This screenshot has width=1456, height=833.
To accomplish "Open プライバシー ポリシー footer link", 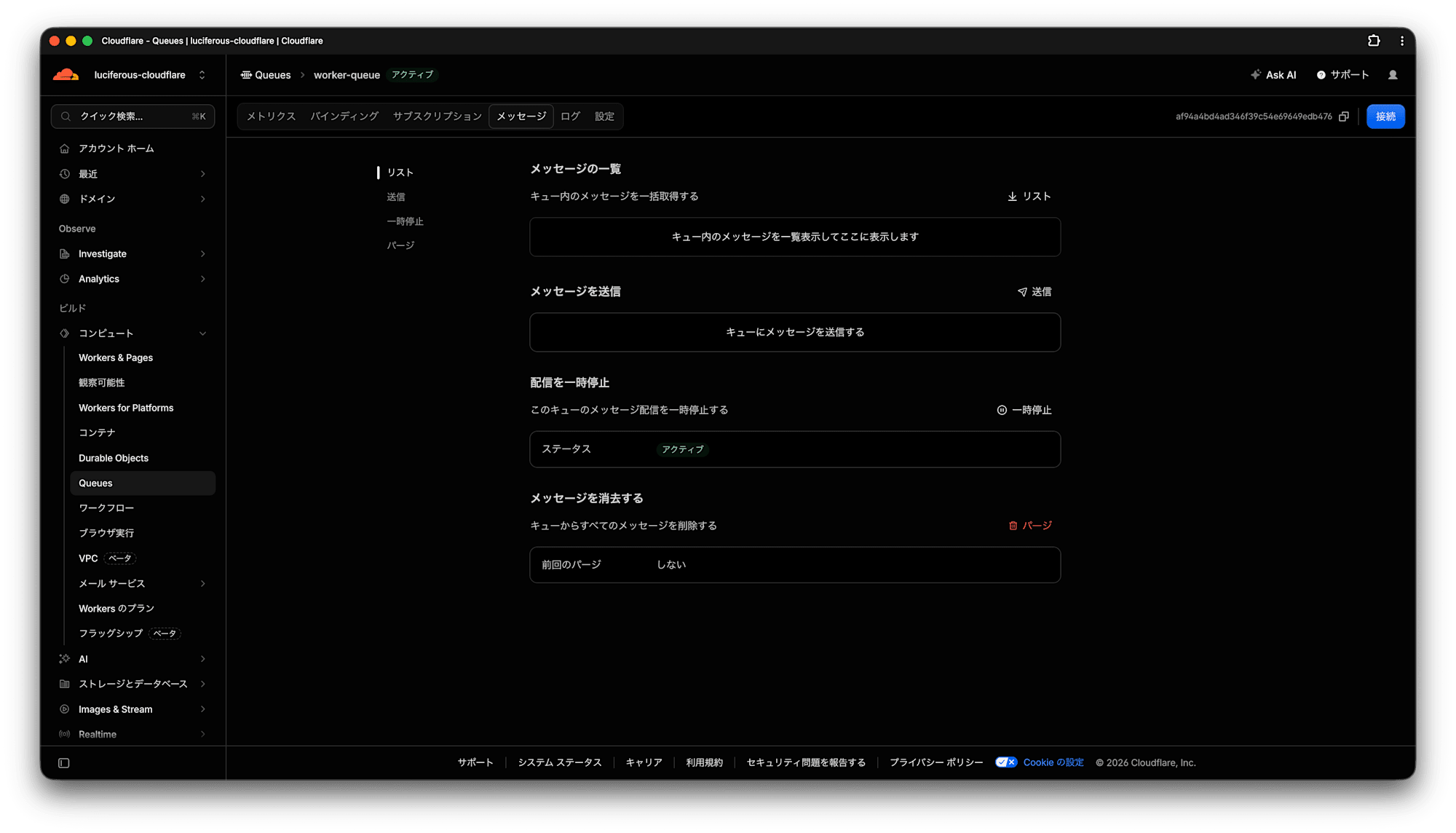I will pos(936,762).
